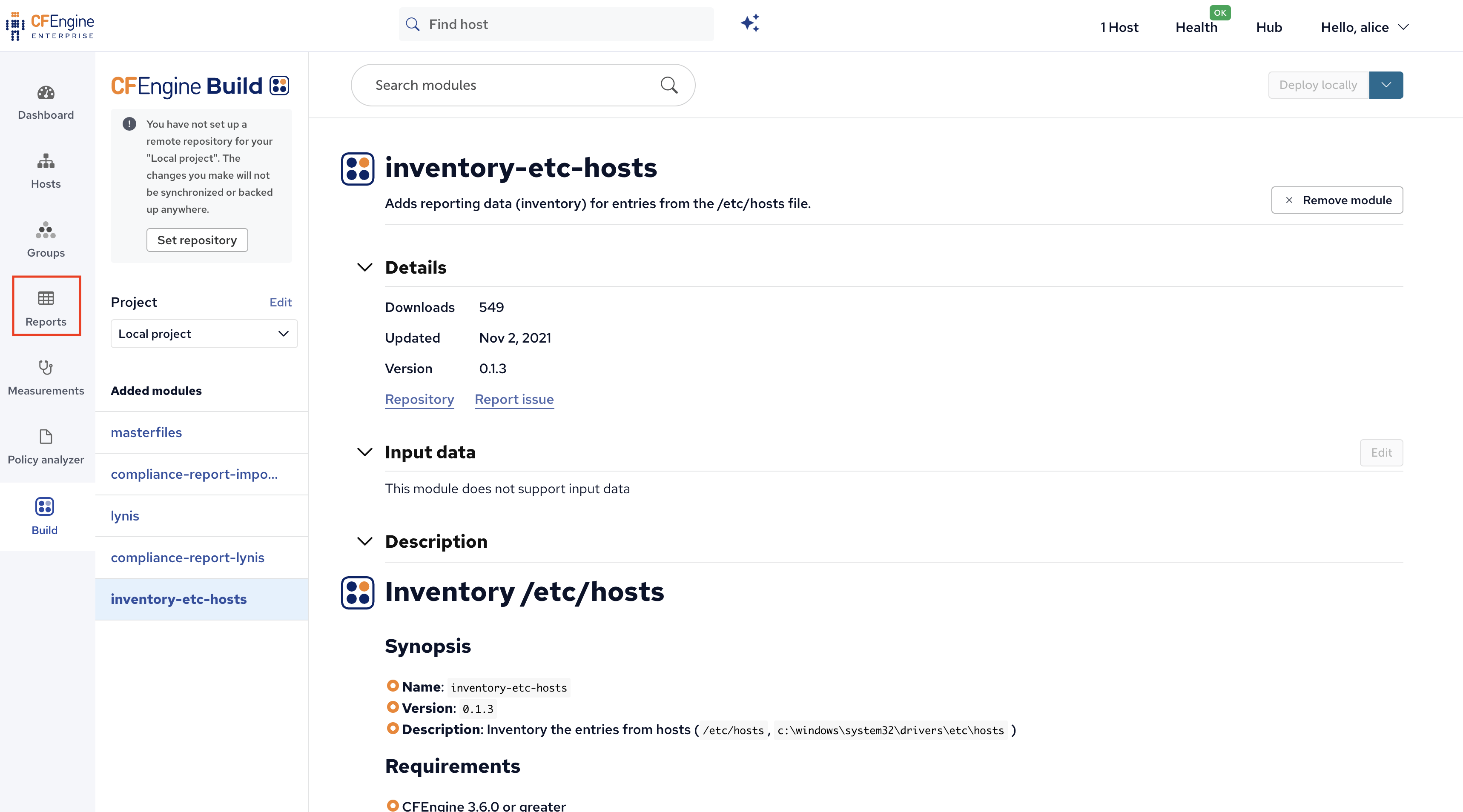Open the Report issue link
The width and height of the screenshot is (1463, 812).
tap(514, 399)
